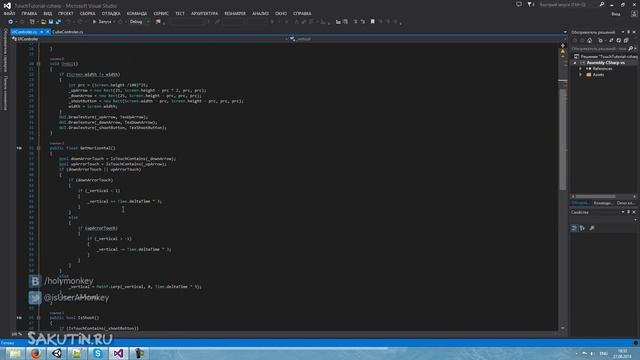Open the UIController class navigation dropdown
Screen dimensions: 640x360
pos(150,39)
